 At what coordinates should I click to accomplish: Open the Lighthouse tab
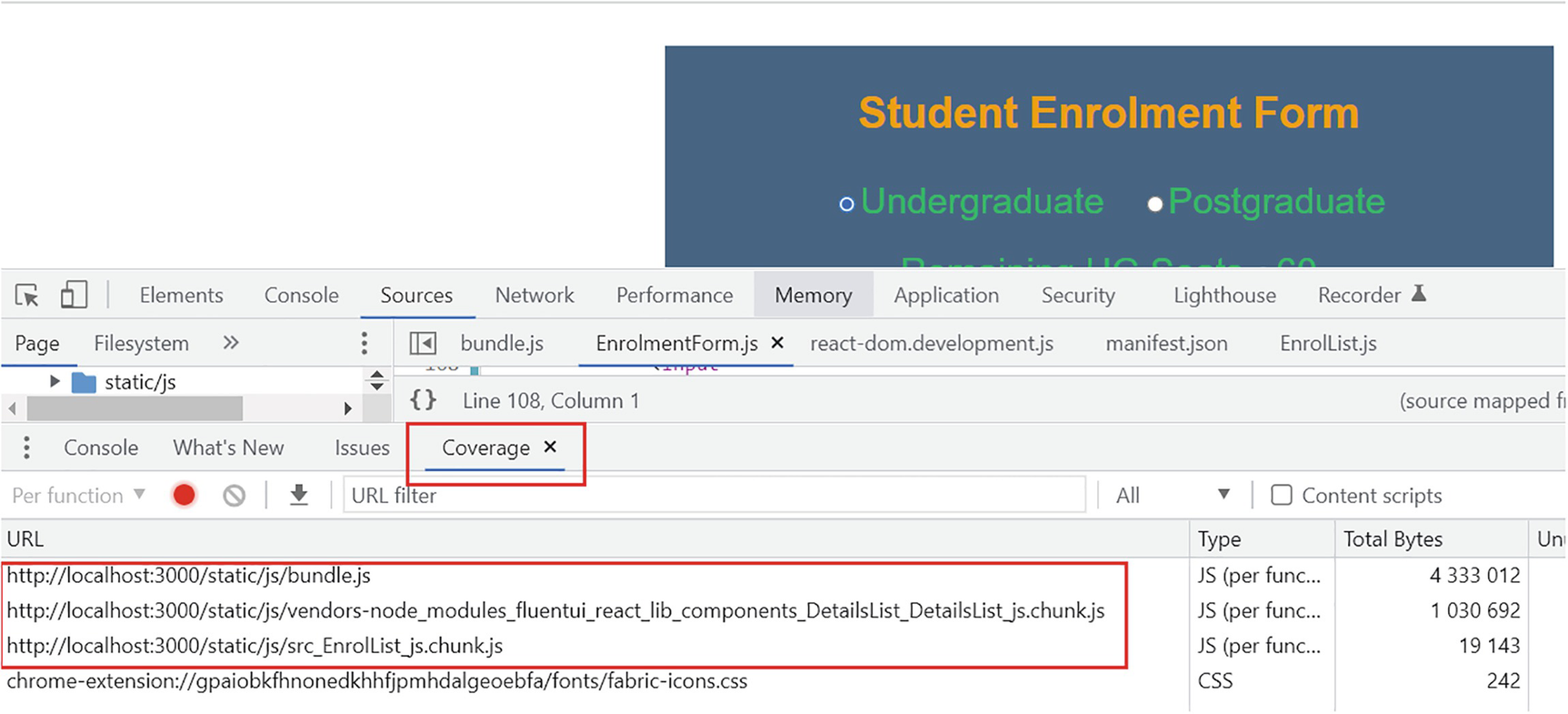pyautogui.click(x=1224, y=296)
